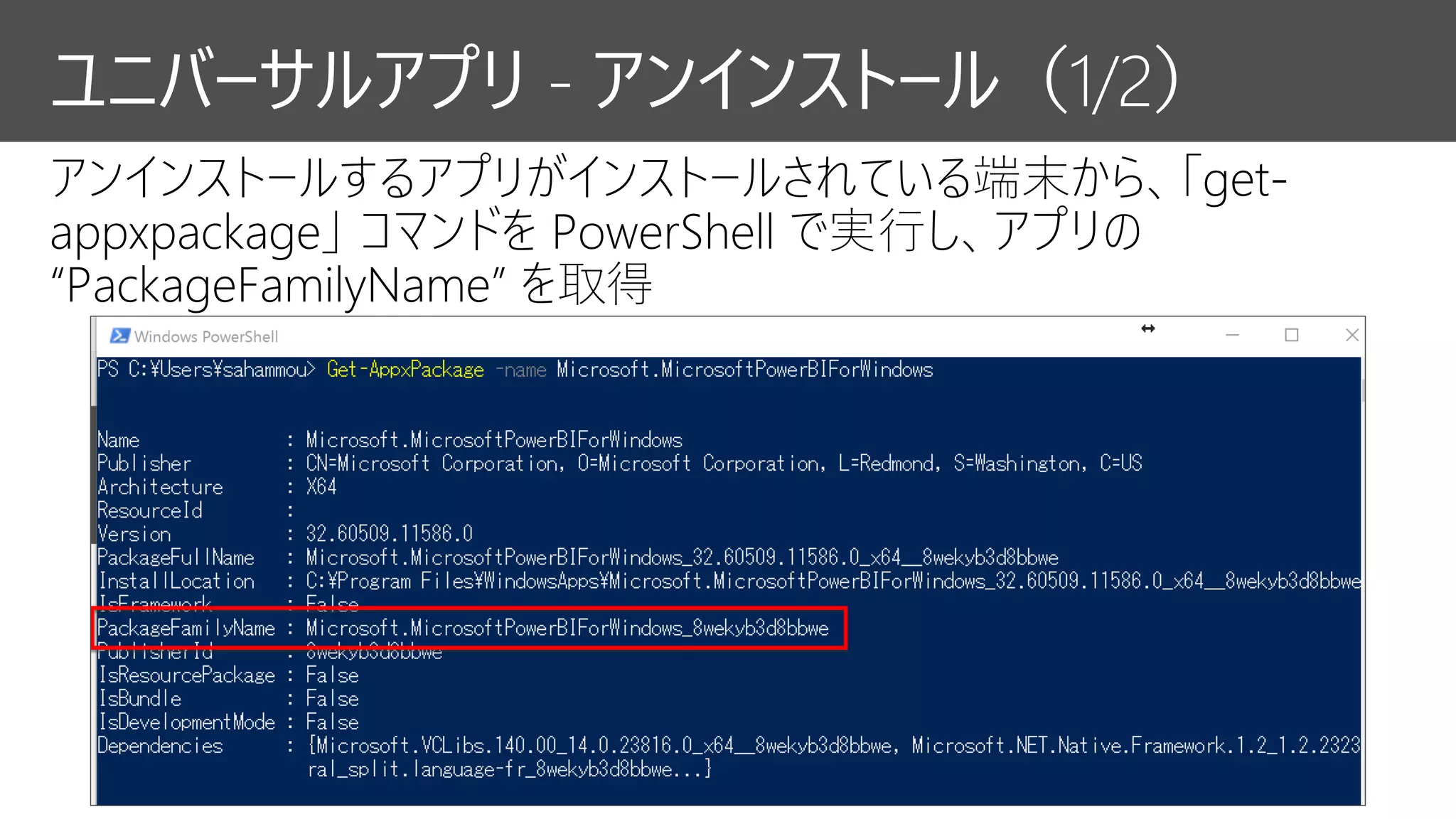
Task: Click the Version value 32.60509.11586.0
Action: 389,534
